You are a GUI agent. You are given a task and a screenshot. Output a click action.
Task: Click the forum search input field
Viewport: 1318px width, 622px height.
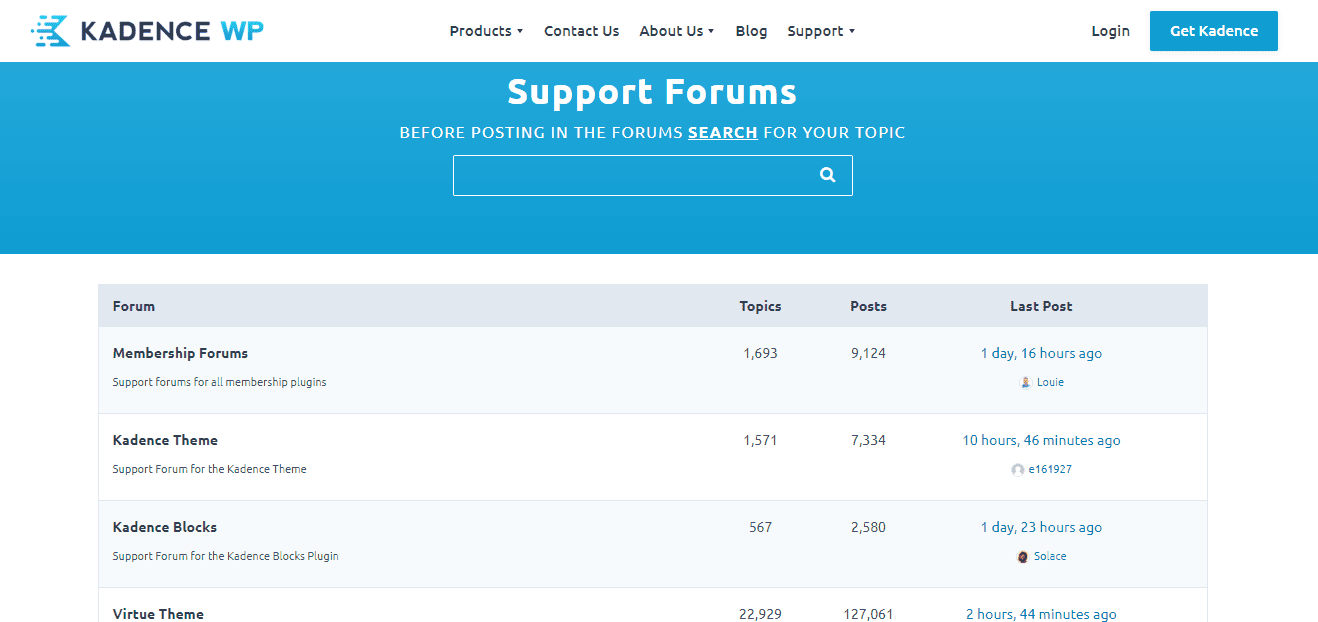click(x=630, y=175)
